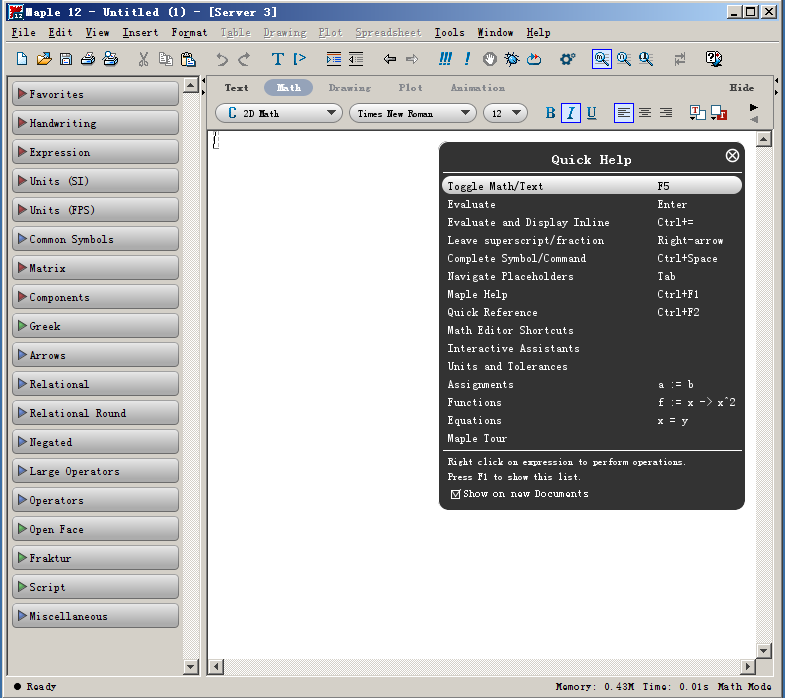The image size is (785, 698).
Task: Go back with left arrow icon
Action: [389, 59]
